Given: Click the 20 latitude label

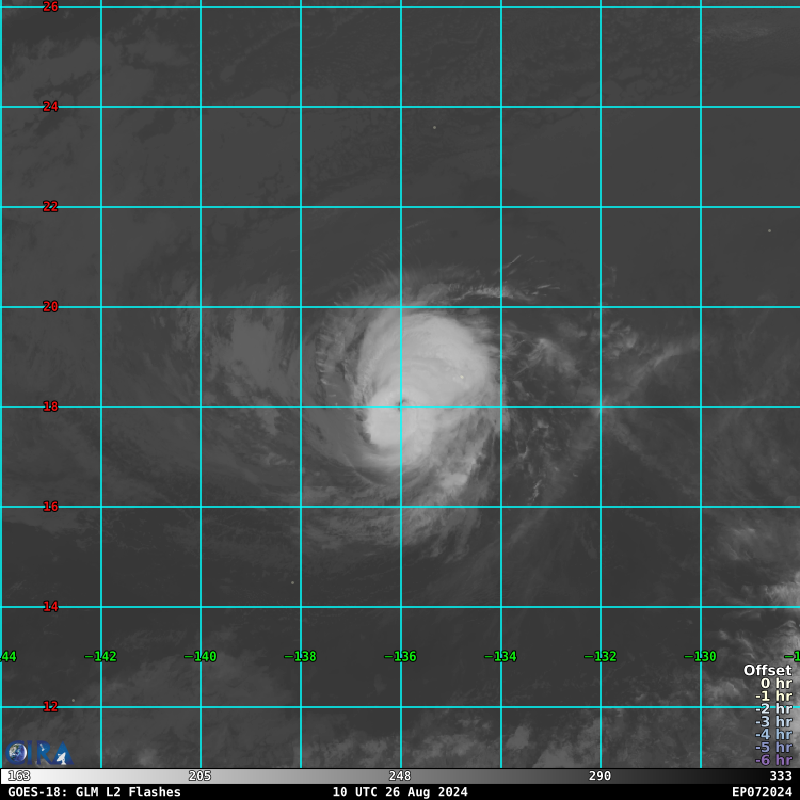Looking at the screenshot, I should [x=50, y=307].
